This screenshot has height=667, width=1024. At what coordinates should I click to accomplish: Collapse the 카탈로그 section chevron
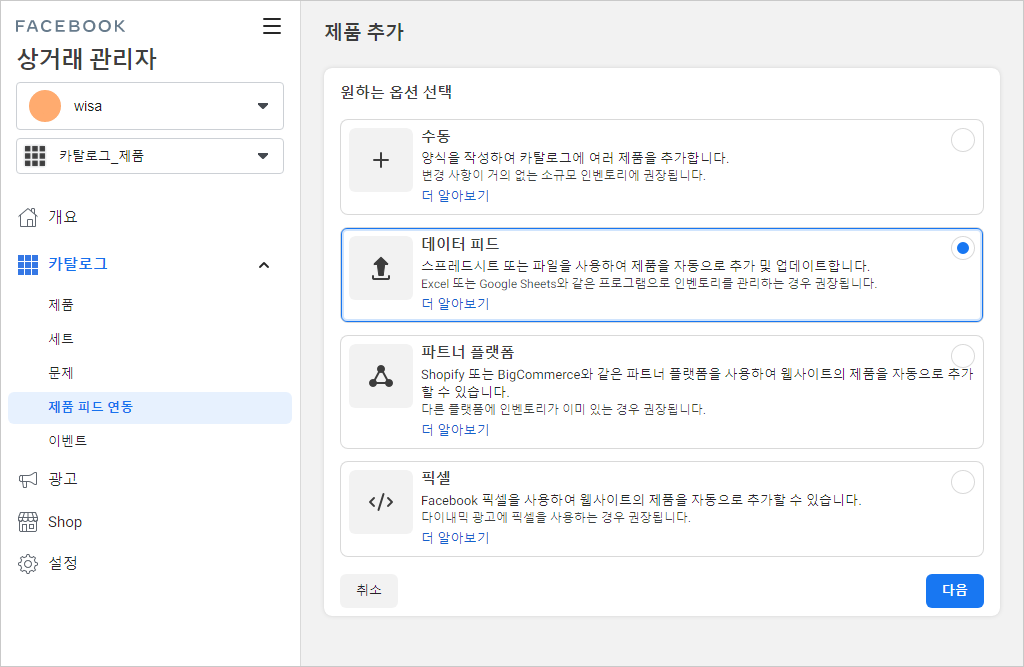(x=264, y=265)
